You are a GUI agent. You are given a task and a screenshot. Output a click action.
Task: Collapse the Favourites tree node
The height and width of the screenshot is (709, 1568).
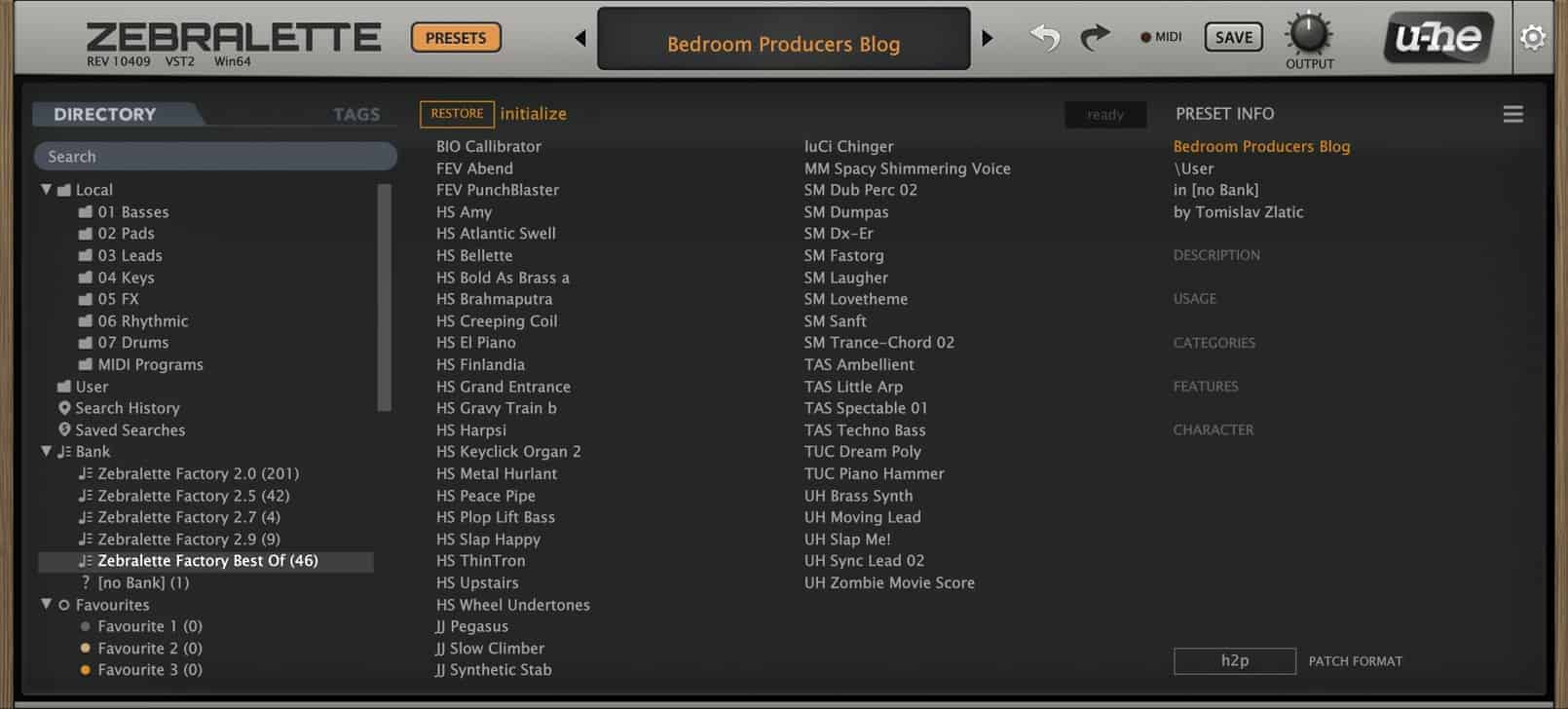[46, 604]
